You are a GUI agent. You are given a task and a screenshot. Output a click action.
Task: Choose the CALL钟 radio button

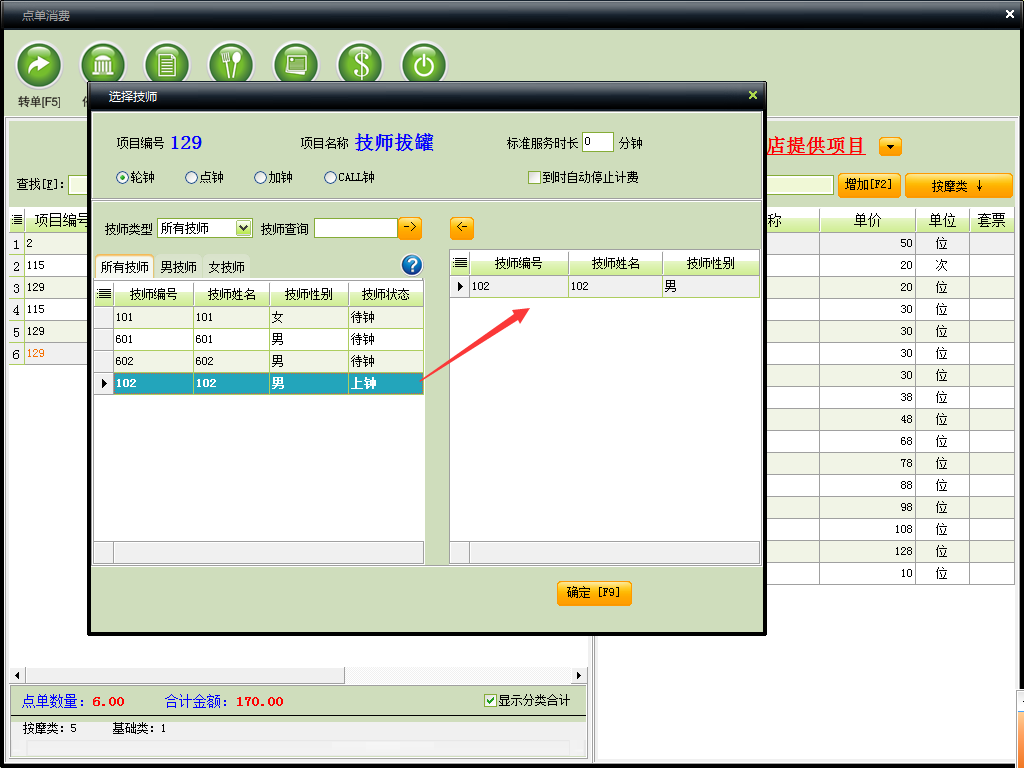click(x=331, y=178)
